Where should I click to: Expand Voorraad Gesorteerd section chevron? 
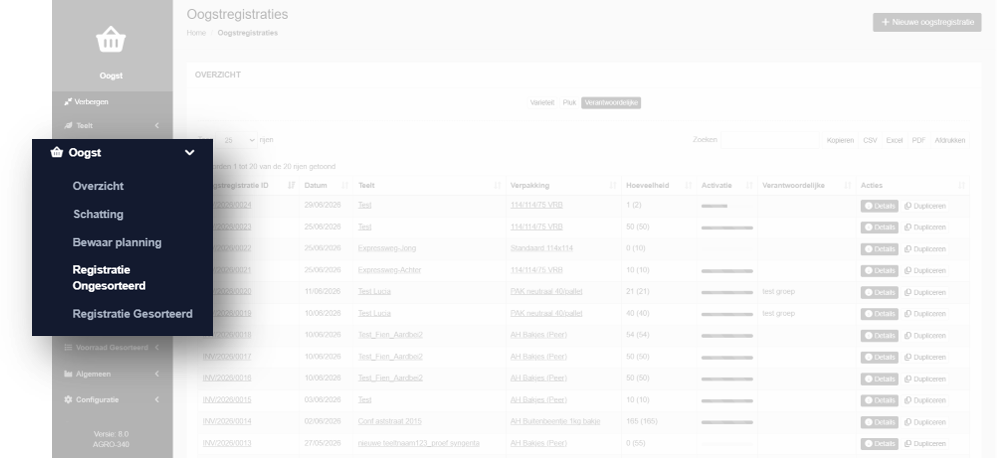157,347
